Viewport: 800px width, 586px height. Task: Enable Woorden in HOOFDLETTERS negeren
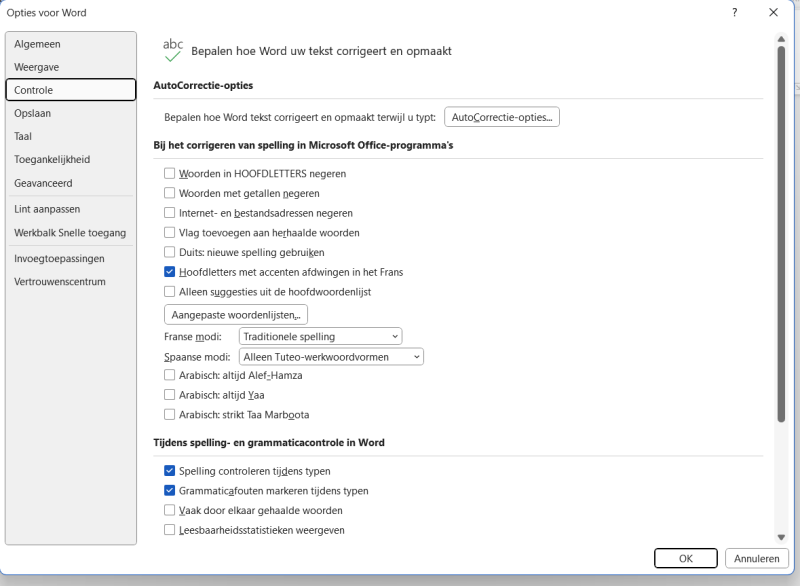click(170, 174)
